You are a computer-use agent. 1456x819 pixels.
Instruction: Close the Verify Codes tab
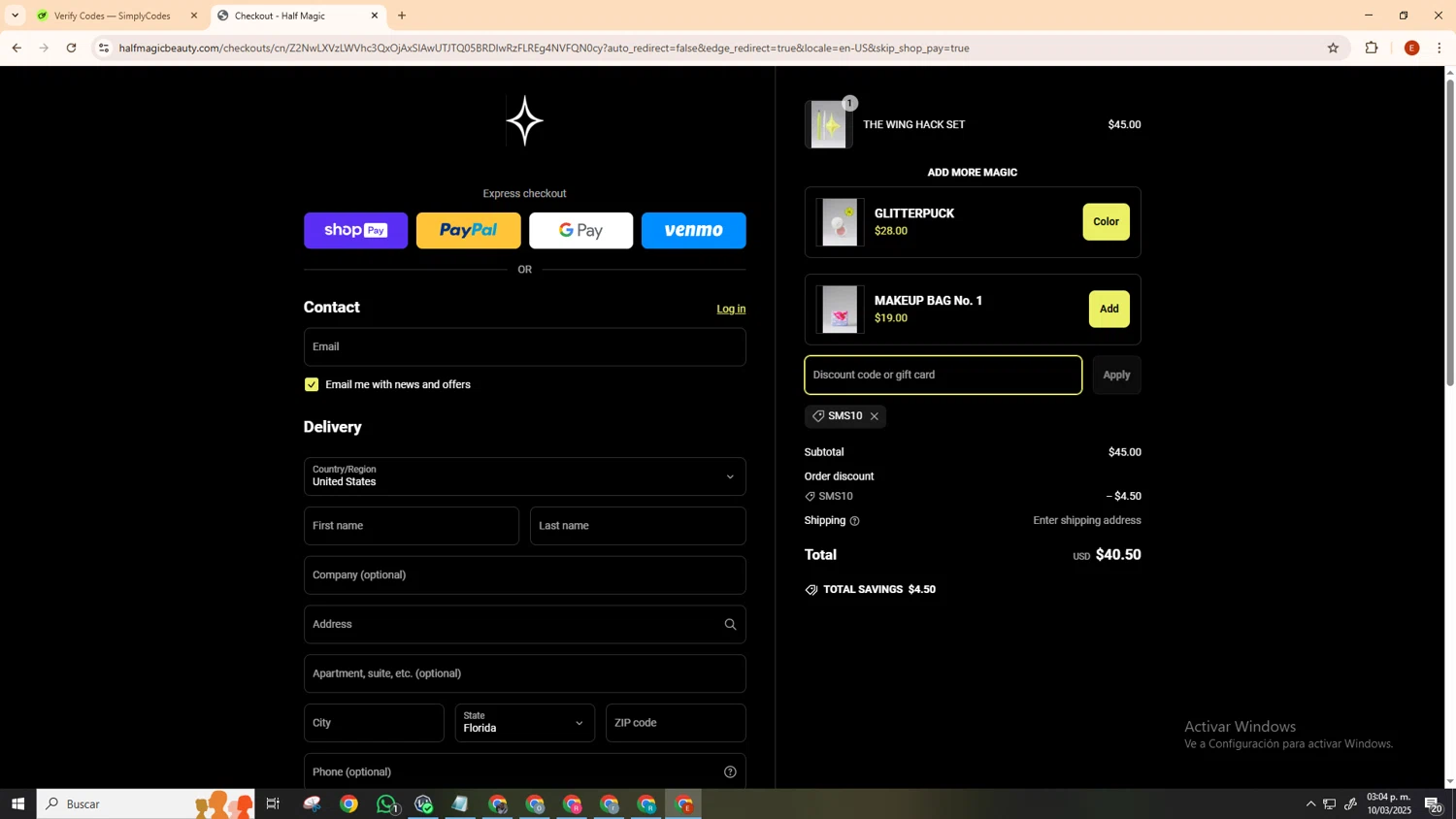(193, 16)
